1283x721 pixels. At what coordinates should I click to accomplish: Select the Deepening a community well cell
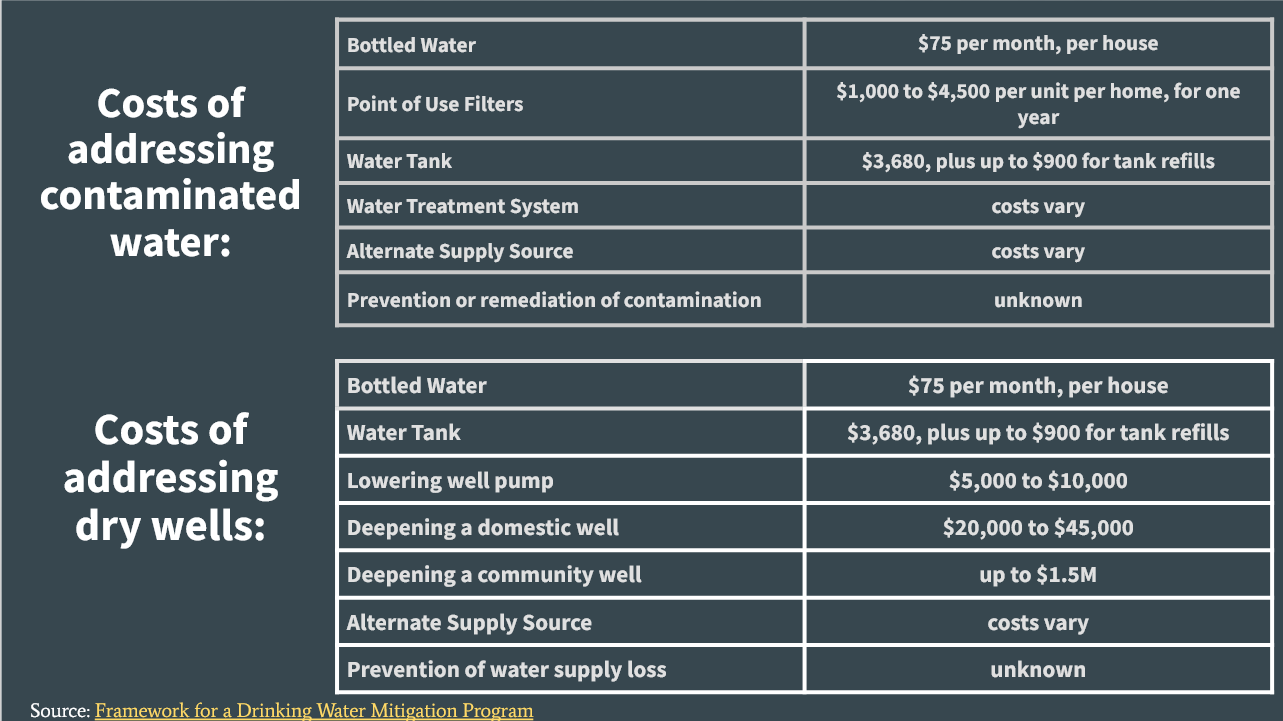[570, 574]
